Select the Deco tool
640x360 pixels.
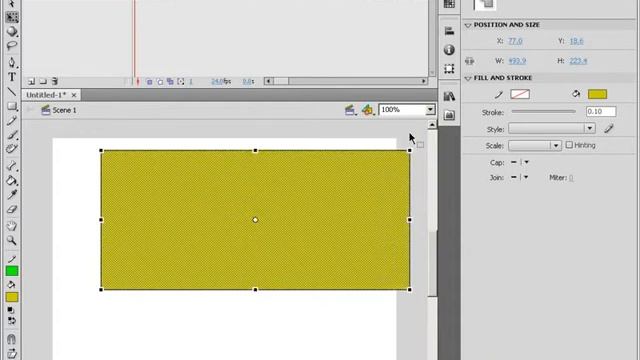pyautogui.click(x=12, y=149)
